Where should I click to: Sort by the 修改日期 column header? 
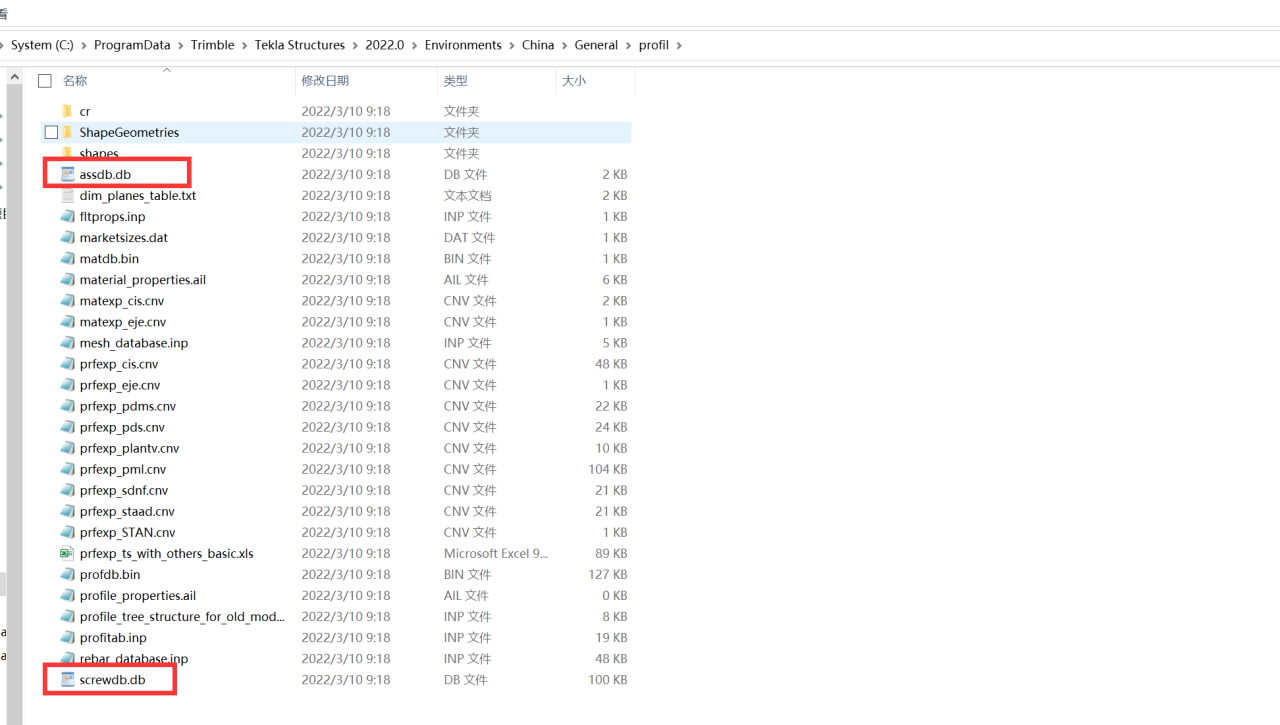pyautogui.click(x=325, y=81)
